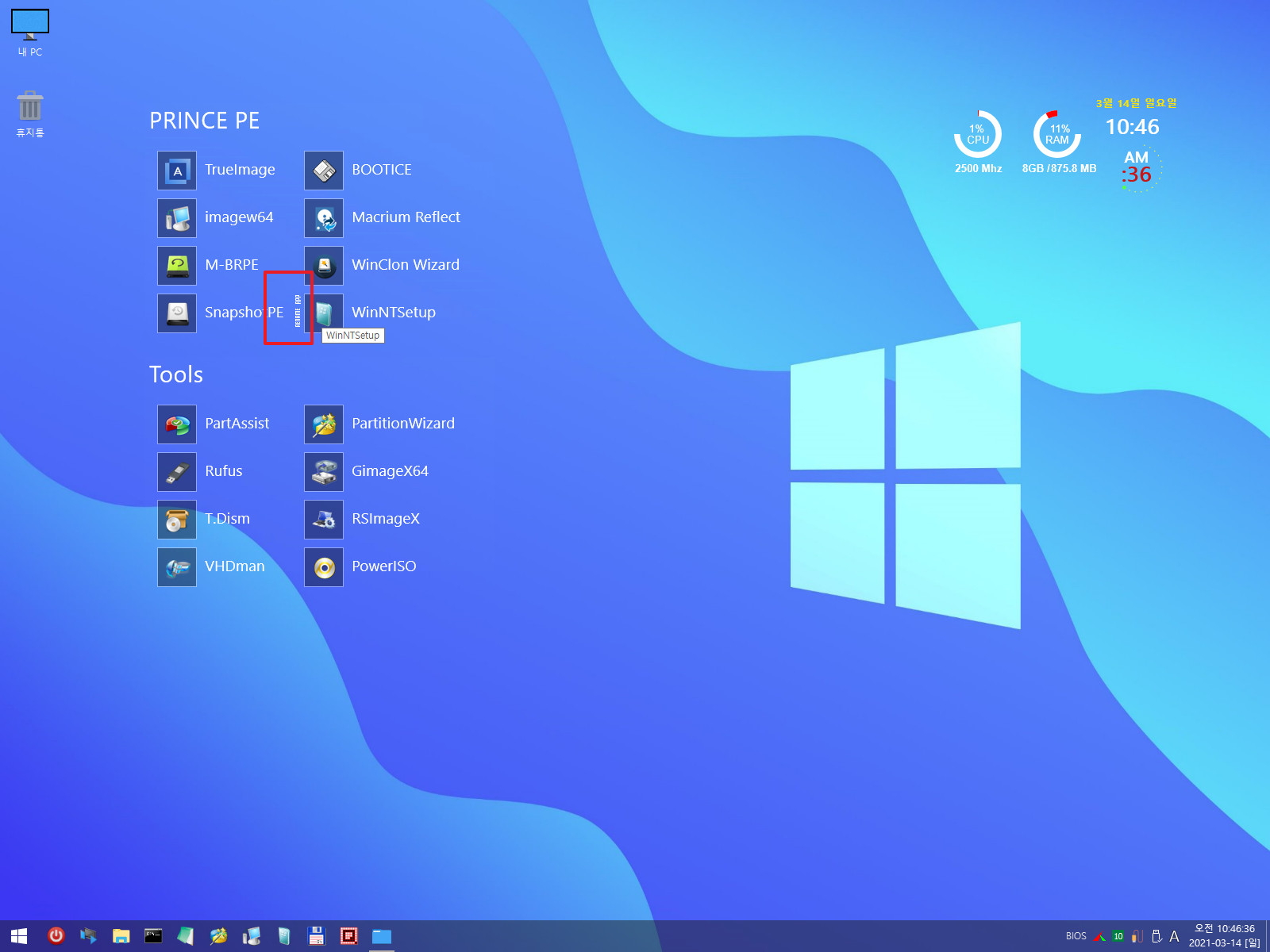
Task: Open the imagew64 icon
Action: click(x=177, y=218)
